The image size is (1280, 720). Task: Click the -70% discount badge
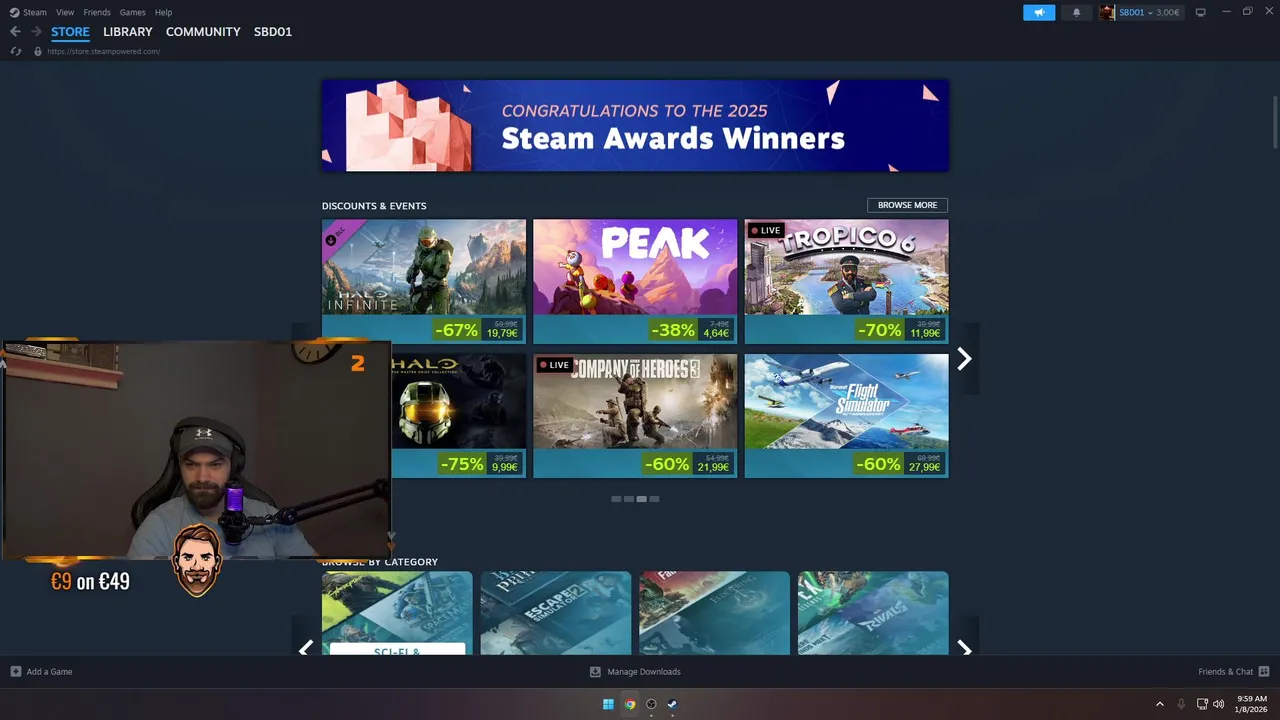pos(879,329)
